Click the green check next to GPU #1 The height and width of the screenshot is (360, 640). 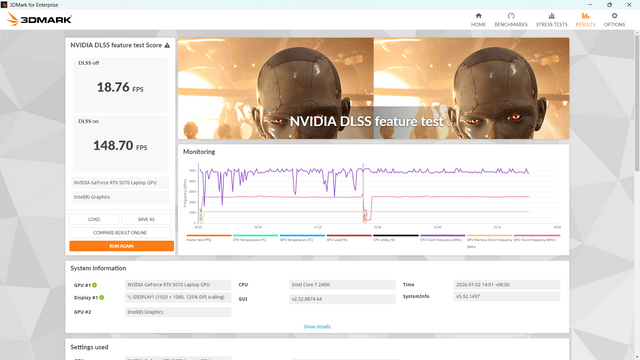tap(95, 285)
